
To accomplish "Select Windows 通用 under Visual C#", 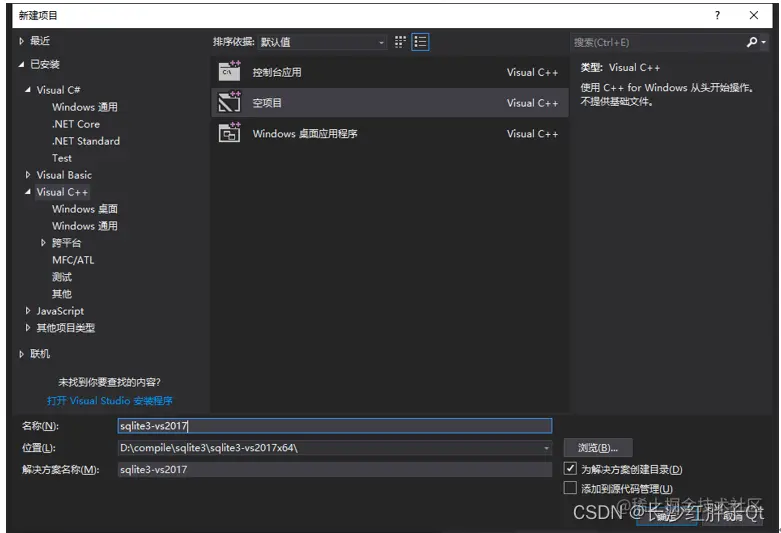I will 85,107.
